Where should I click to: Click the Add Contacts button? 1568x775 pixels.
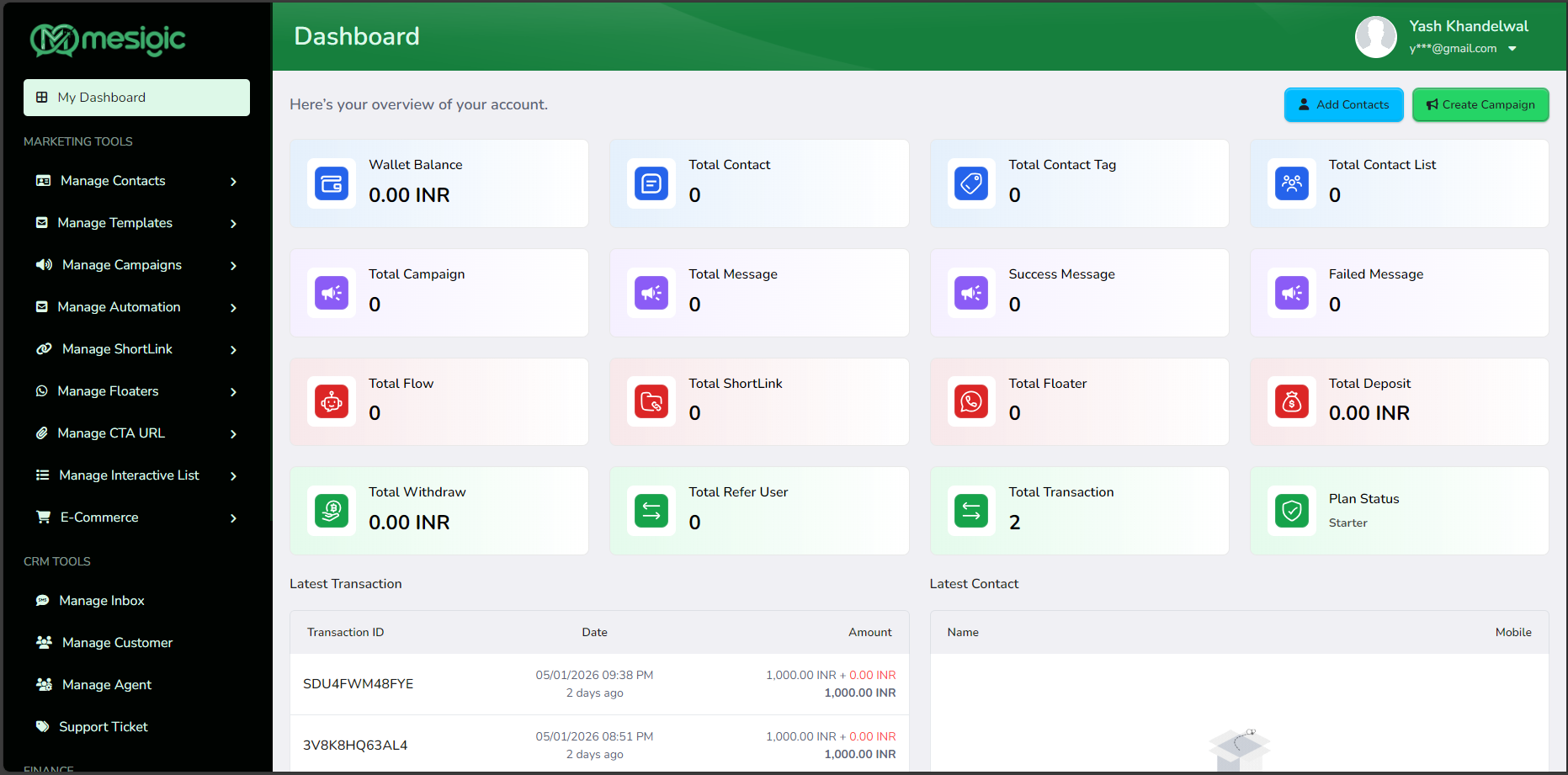[1343, 105]
